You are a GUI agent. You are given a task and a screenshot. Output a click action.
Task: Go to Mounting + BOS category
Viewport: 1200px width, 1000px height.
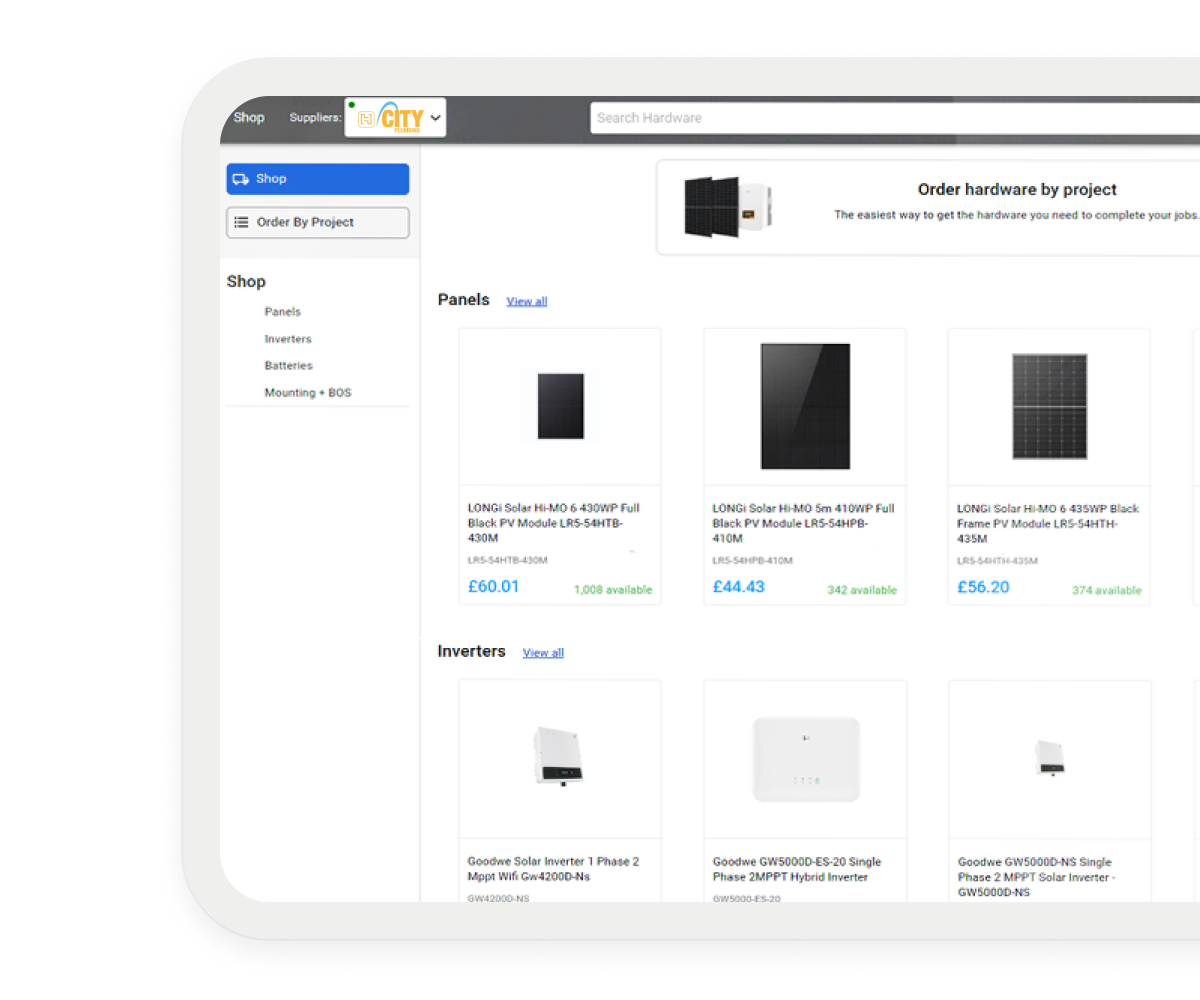click(308, 393)
